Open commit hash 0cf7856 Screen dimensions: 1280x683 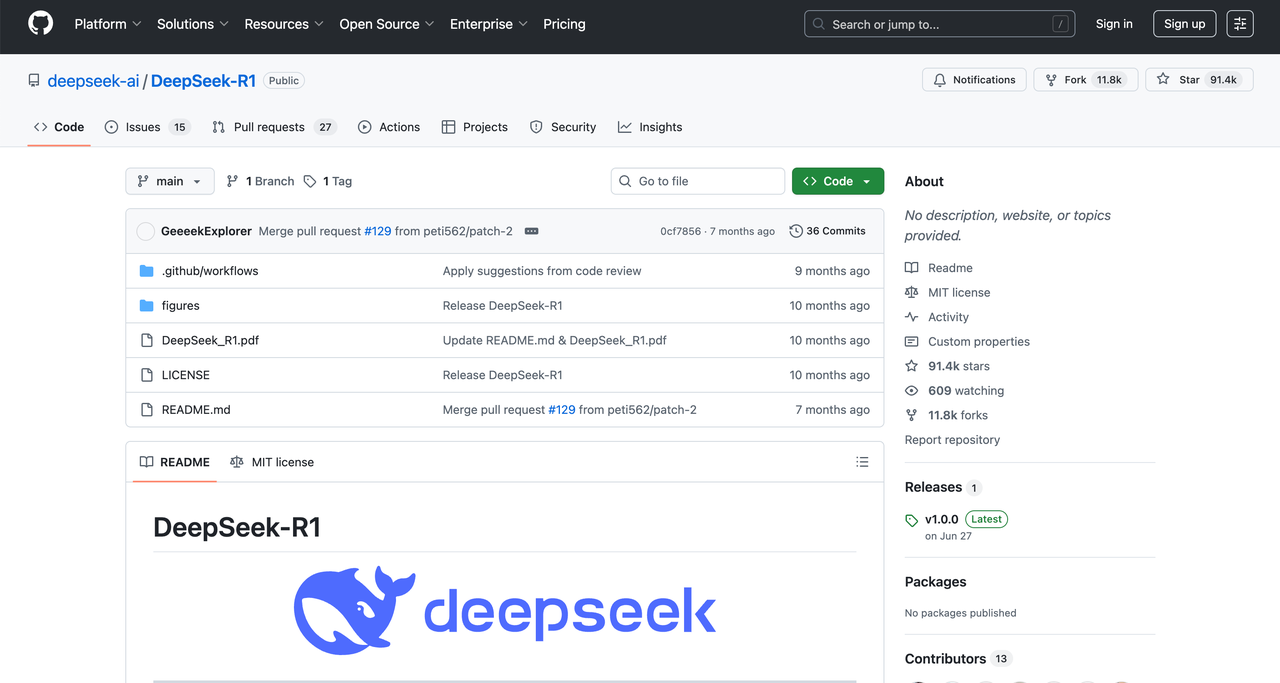pyautogui.click(x=680, y=231)
